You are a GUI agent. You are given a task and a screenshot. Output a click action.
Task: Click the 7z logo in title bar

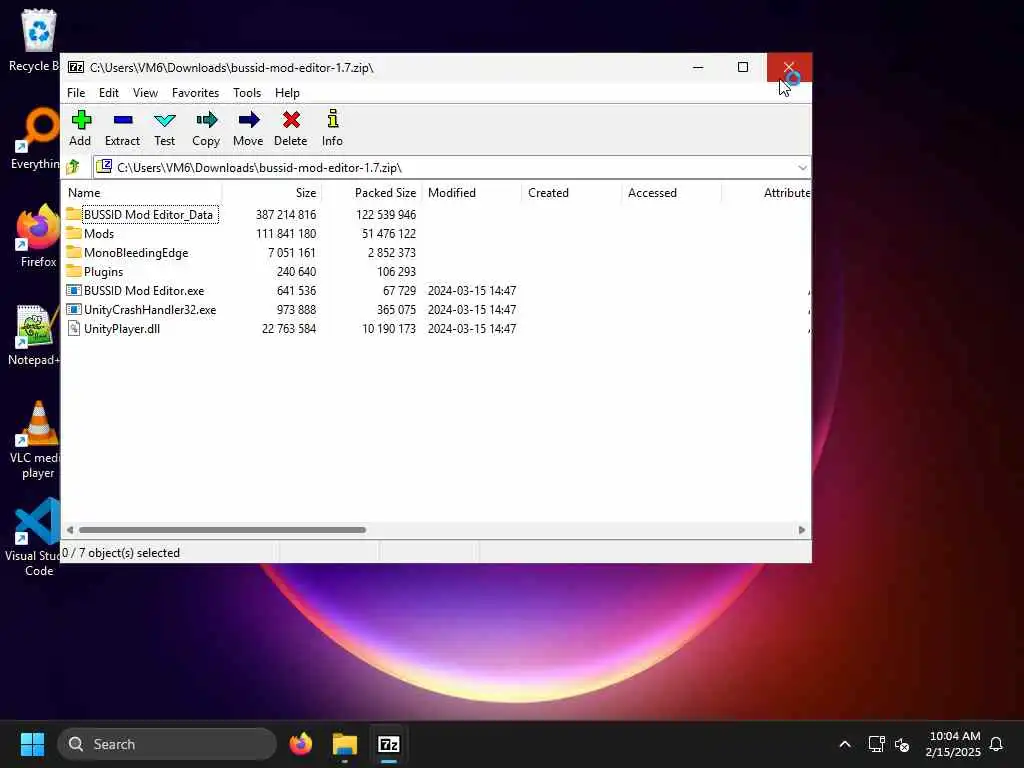[x=76, y=67]
